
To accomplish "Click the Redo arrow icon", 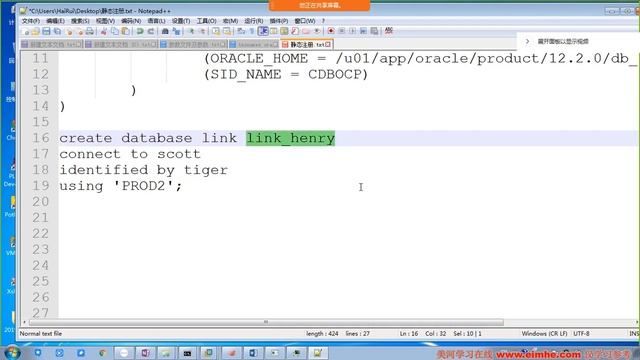I will (151, 31).
